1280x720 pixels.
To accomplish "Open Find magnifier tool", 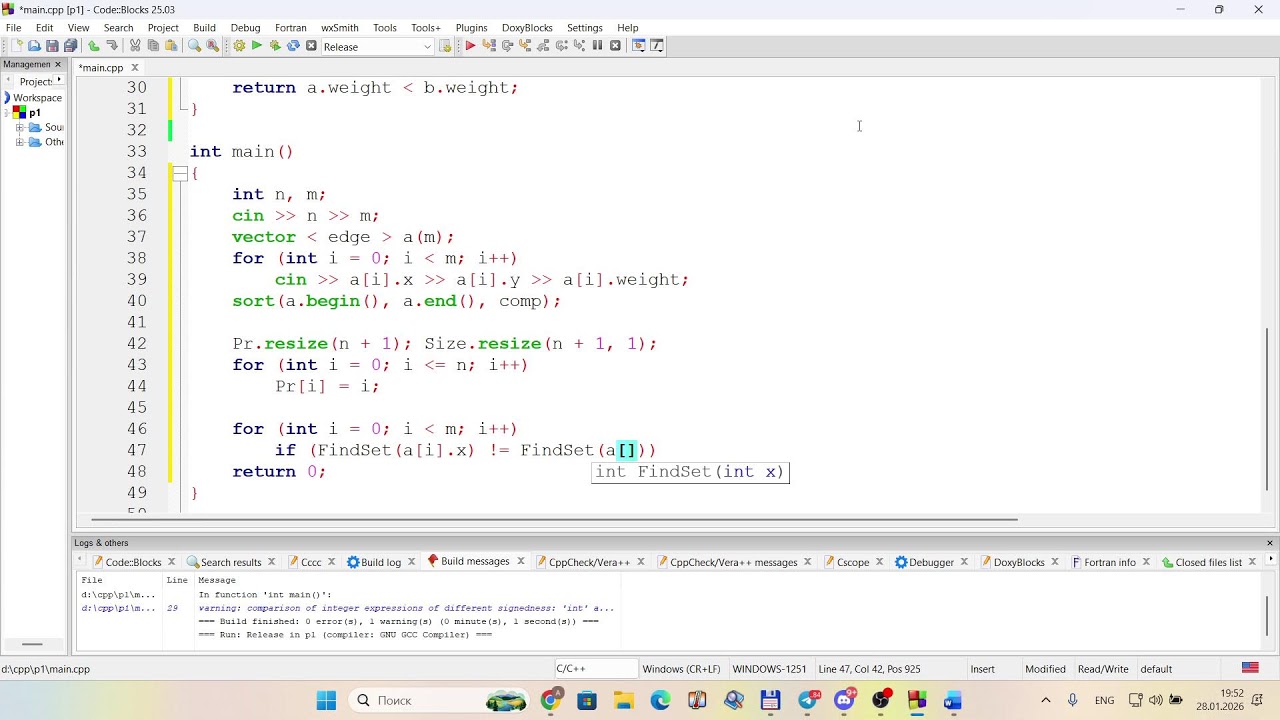I will pos(194,46).
